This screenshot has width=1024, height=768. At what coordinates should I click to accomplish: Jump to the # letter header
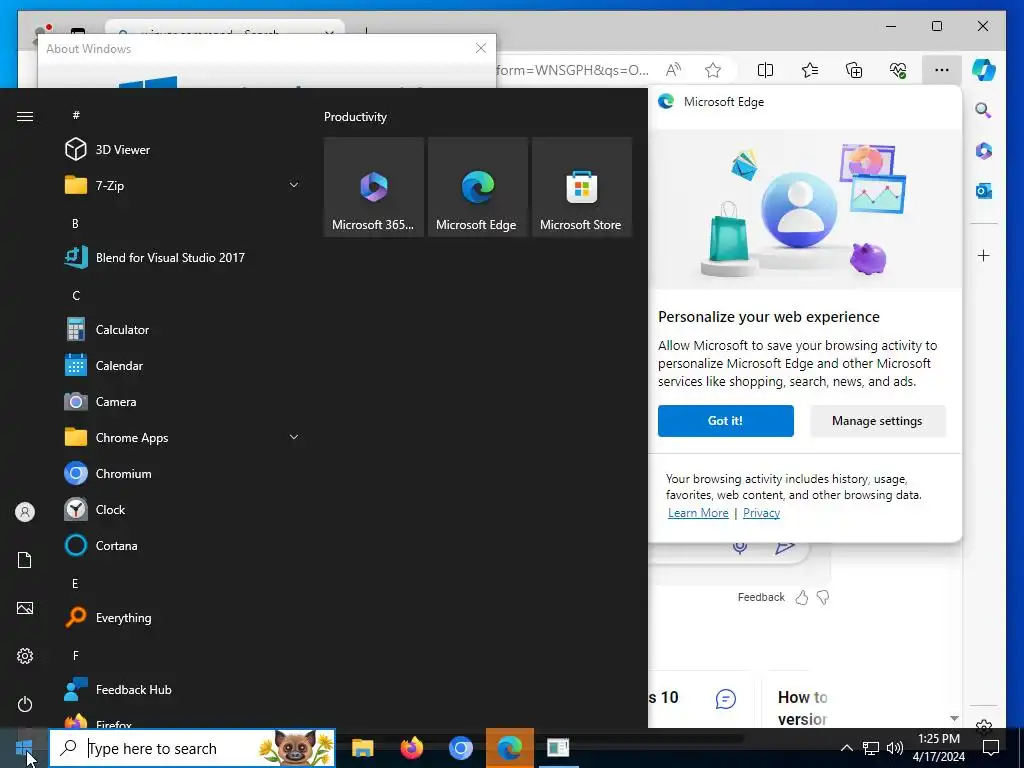coord(76,115)
